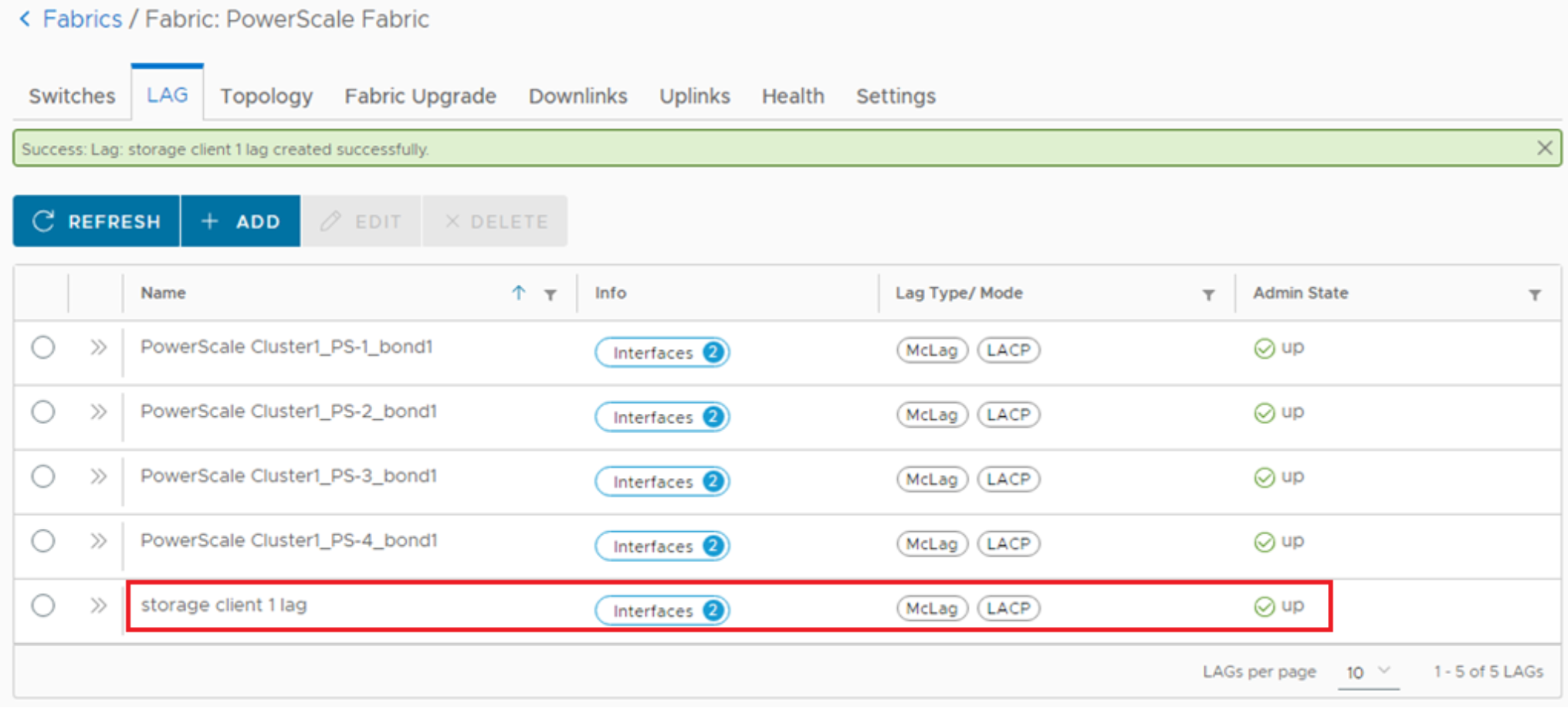This screenshot has height=708, width=1568.
Task: Select the PS-2_bond1 row radio button
Action: point(43,412)
